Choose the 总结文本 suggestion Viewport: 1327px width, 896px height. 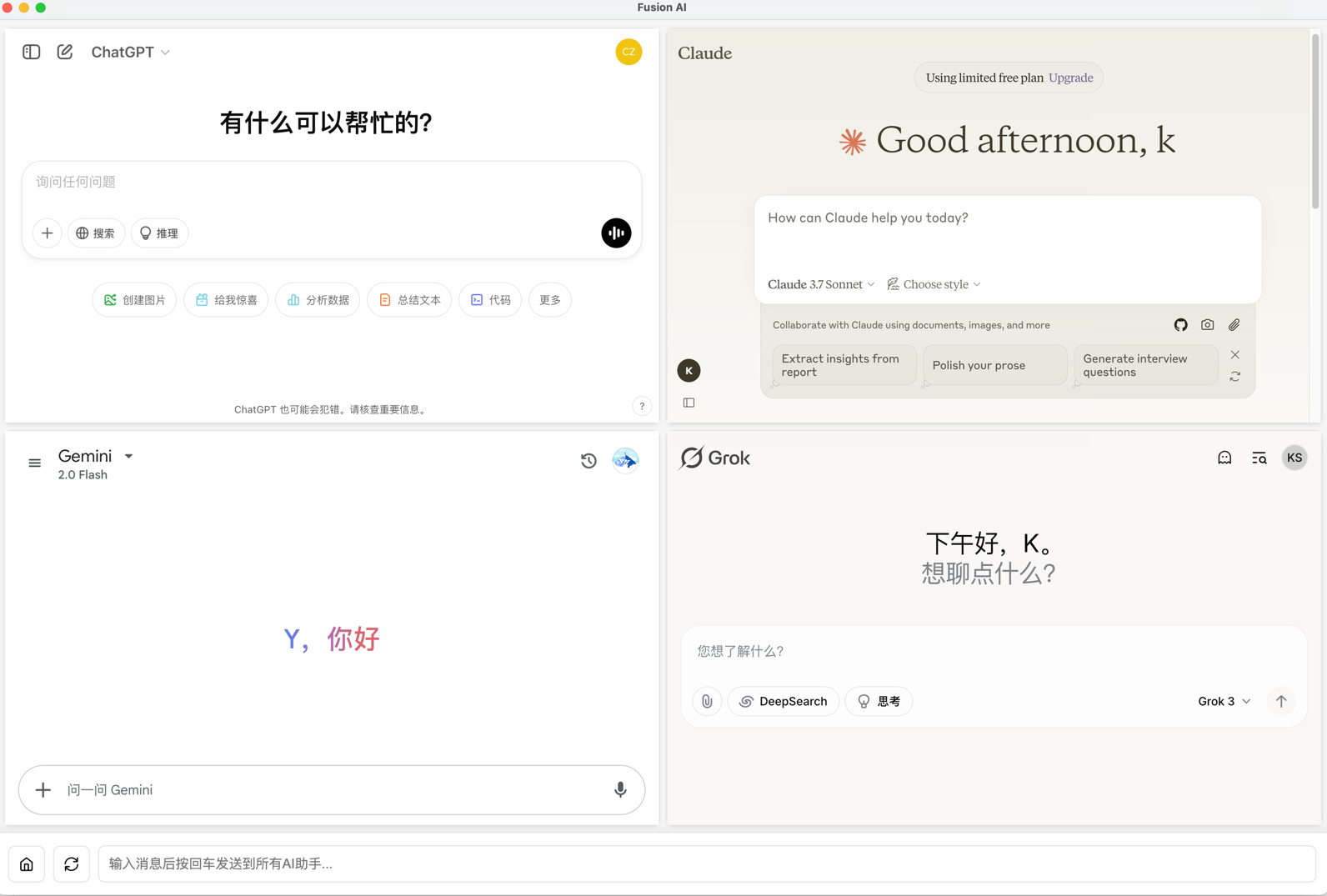(409, 300)
